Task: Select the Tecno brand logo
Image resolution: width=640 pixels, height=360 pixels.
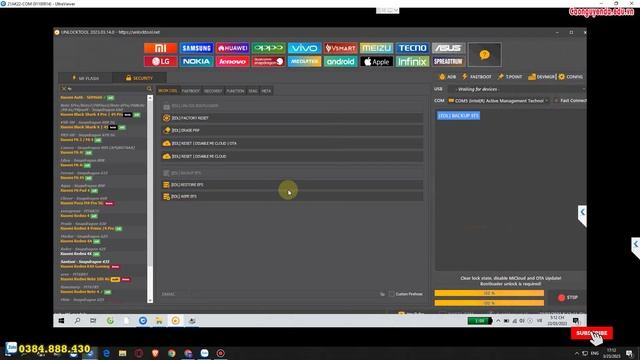Action: pyautogui.click(x=412, y=48)
